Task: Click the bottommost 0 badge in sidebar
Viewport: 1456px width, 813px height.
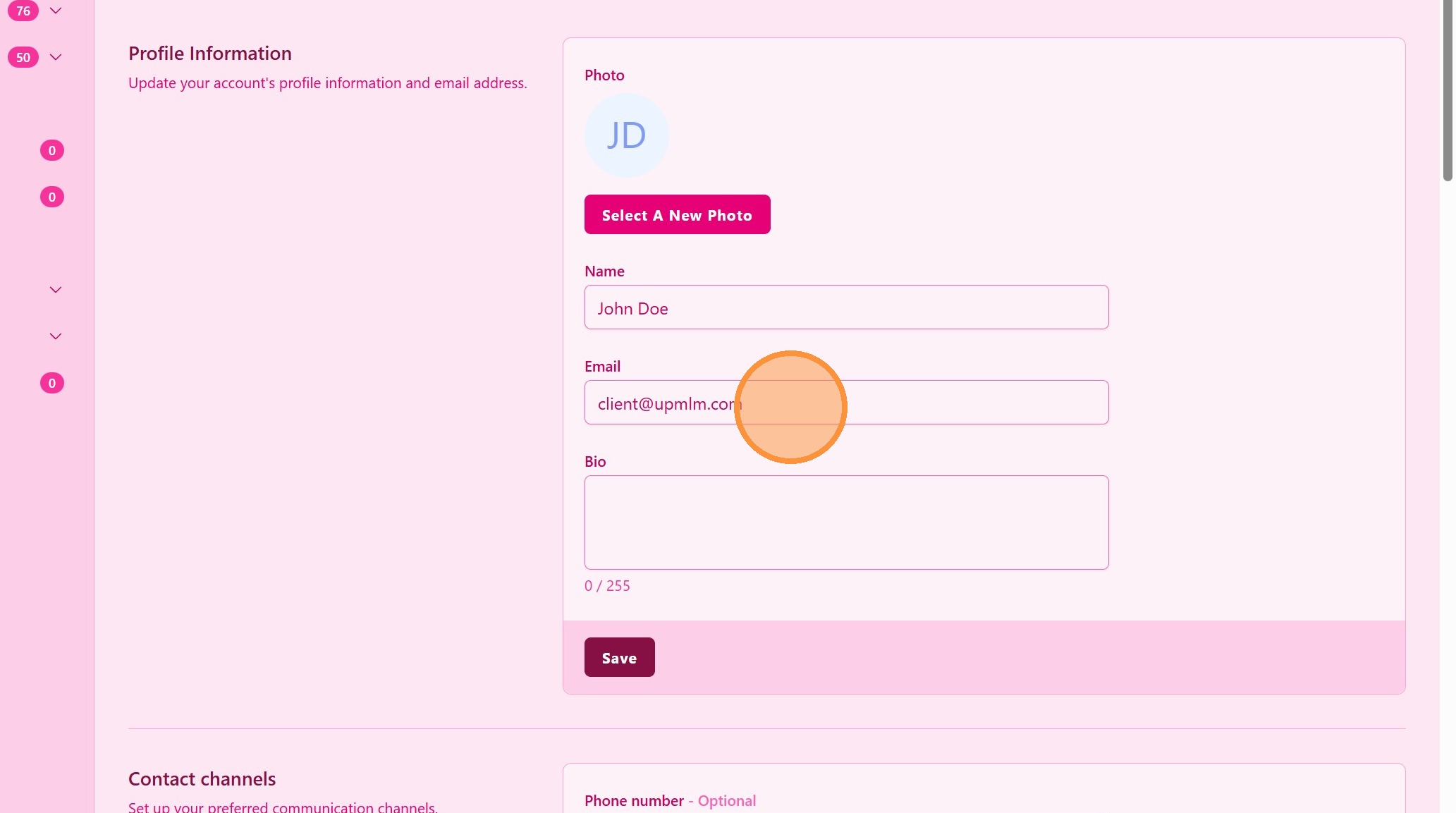Action: (x=52, y=383)
